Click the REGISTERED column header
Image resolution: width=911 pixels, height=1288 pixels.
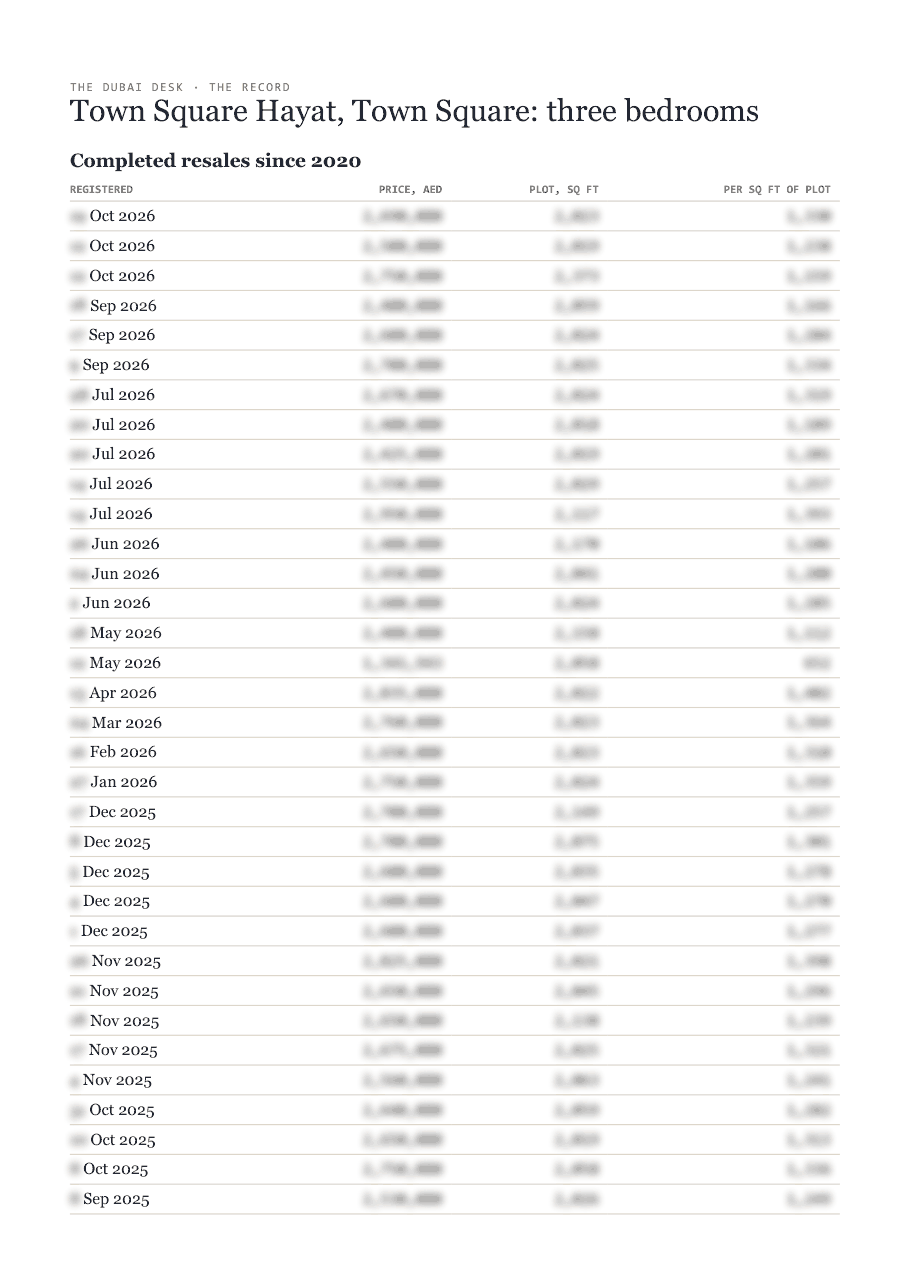(x=101, y=189)
